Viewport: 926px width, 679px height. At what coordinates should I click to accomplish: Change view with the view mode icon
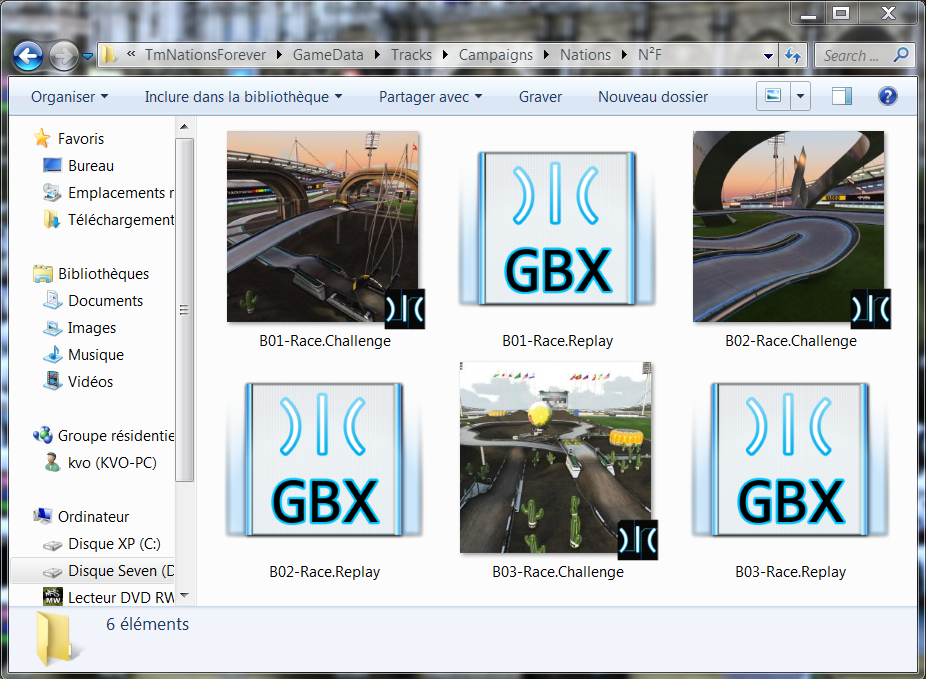pyautogui.click(x=773, y=96)
